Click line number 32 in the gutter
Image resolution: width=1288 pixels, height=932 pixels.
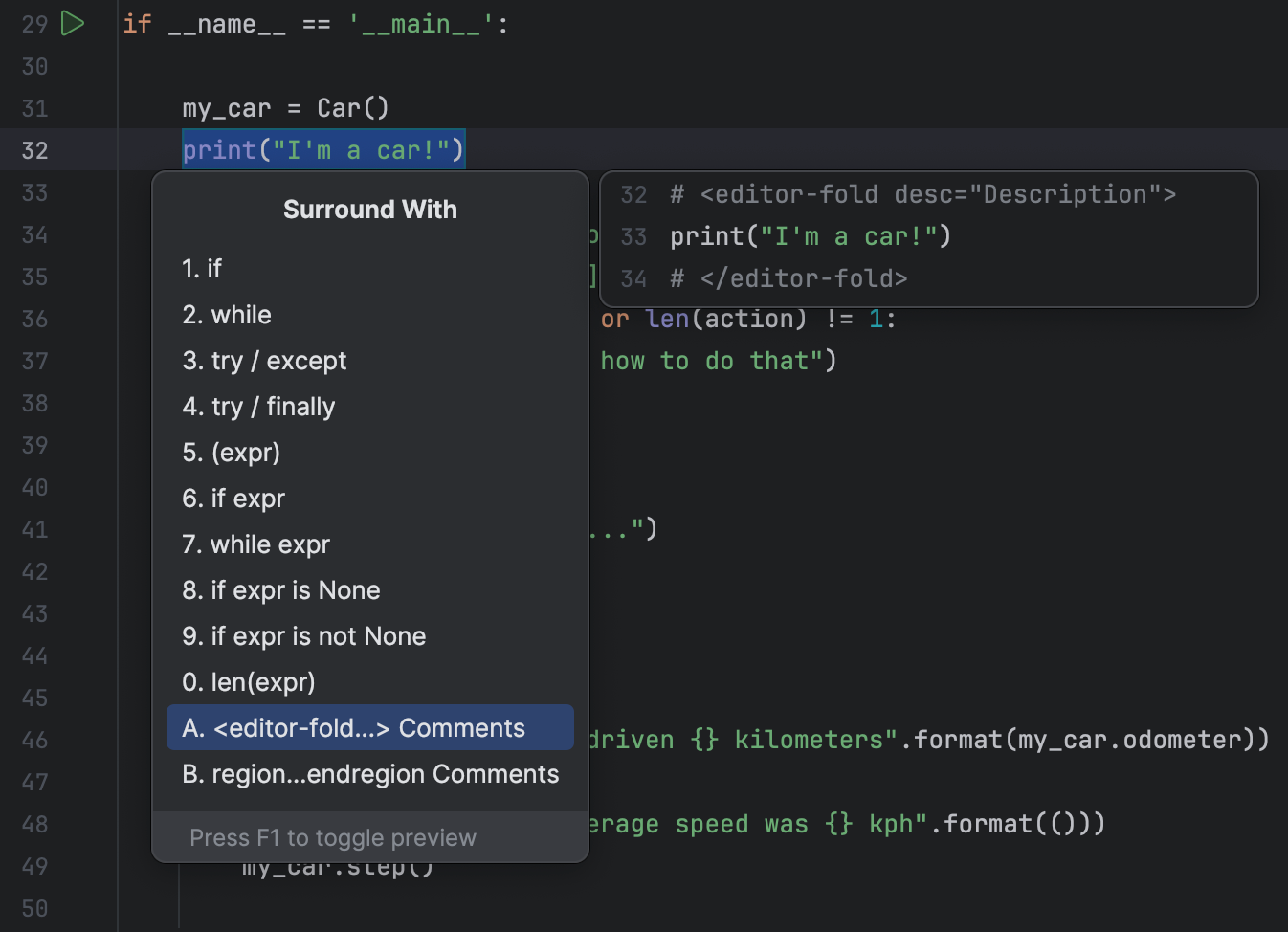(x=34, y=150)
